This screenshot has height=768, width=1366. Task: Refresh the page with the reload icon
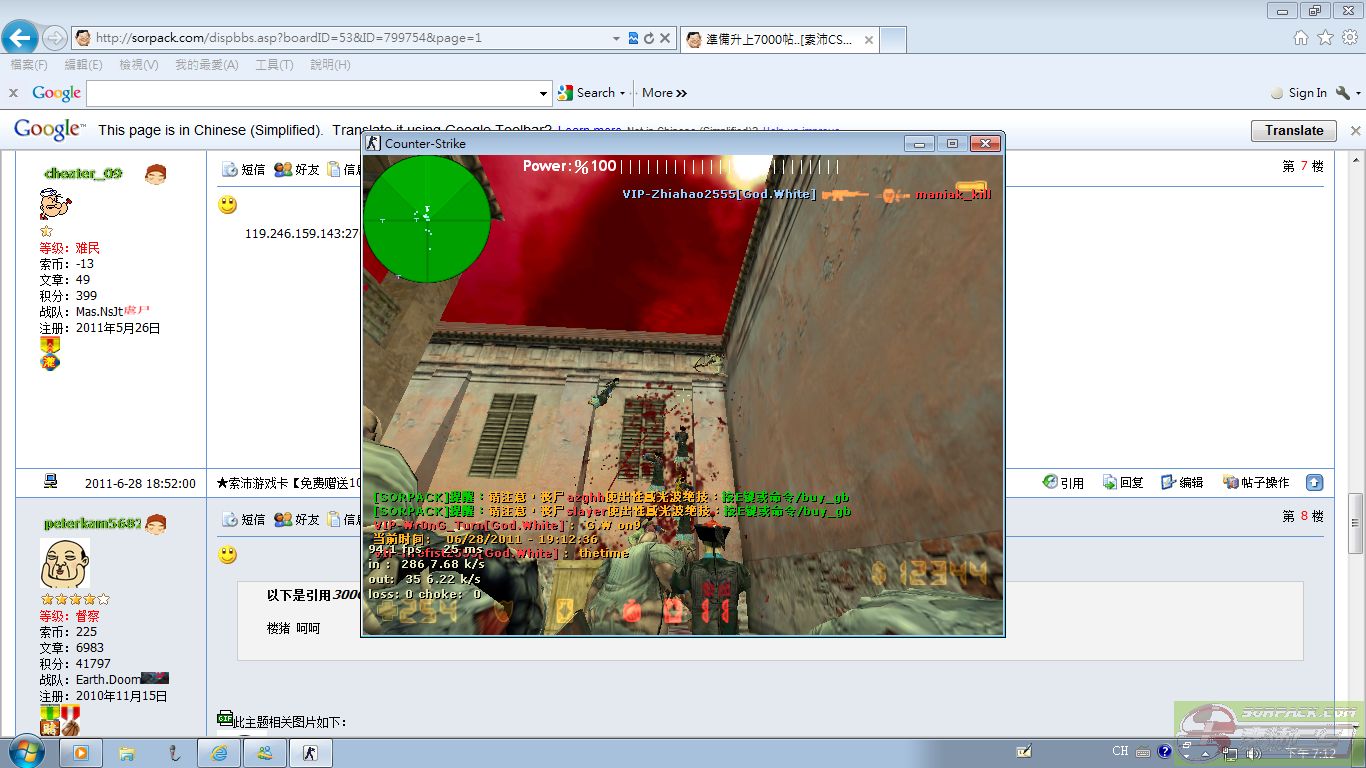649,39
